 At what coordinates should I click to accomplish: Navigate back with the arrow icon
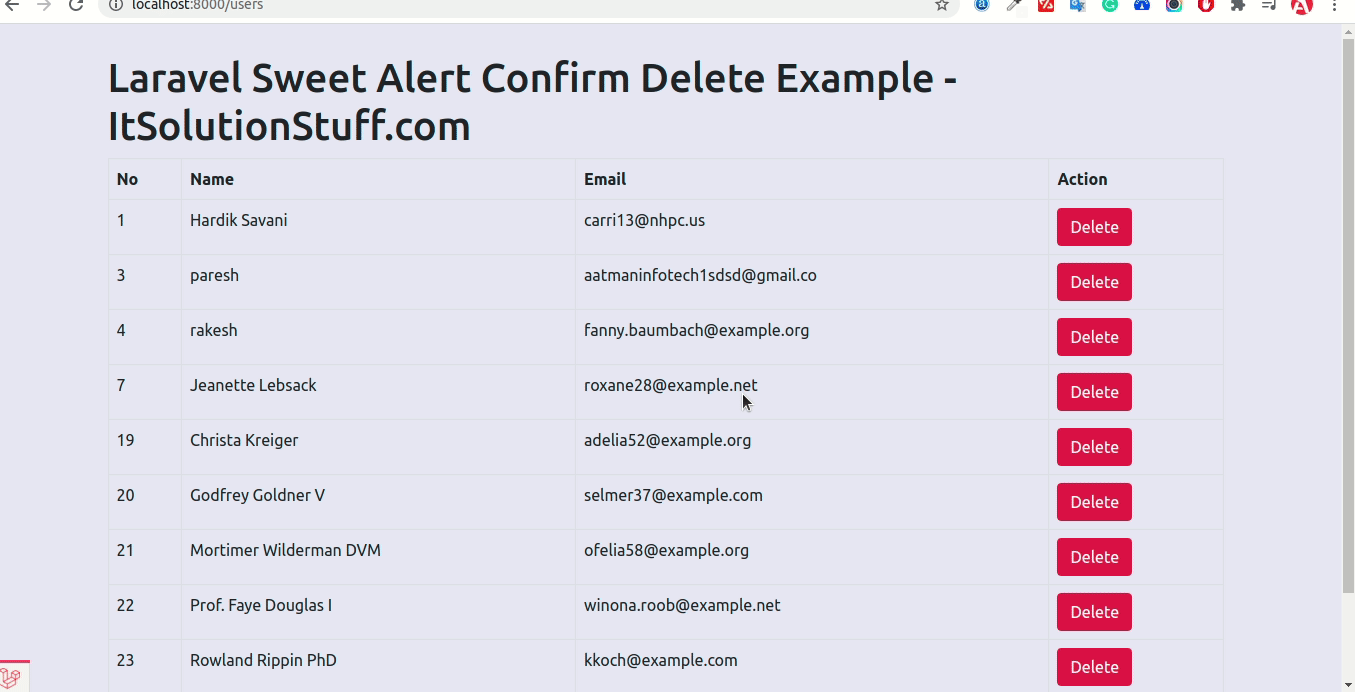(12, 8)
